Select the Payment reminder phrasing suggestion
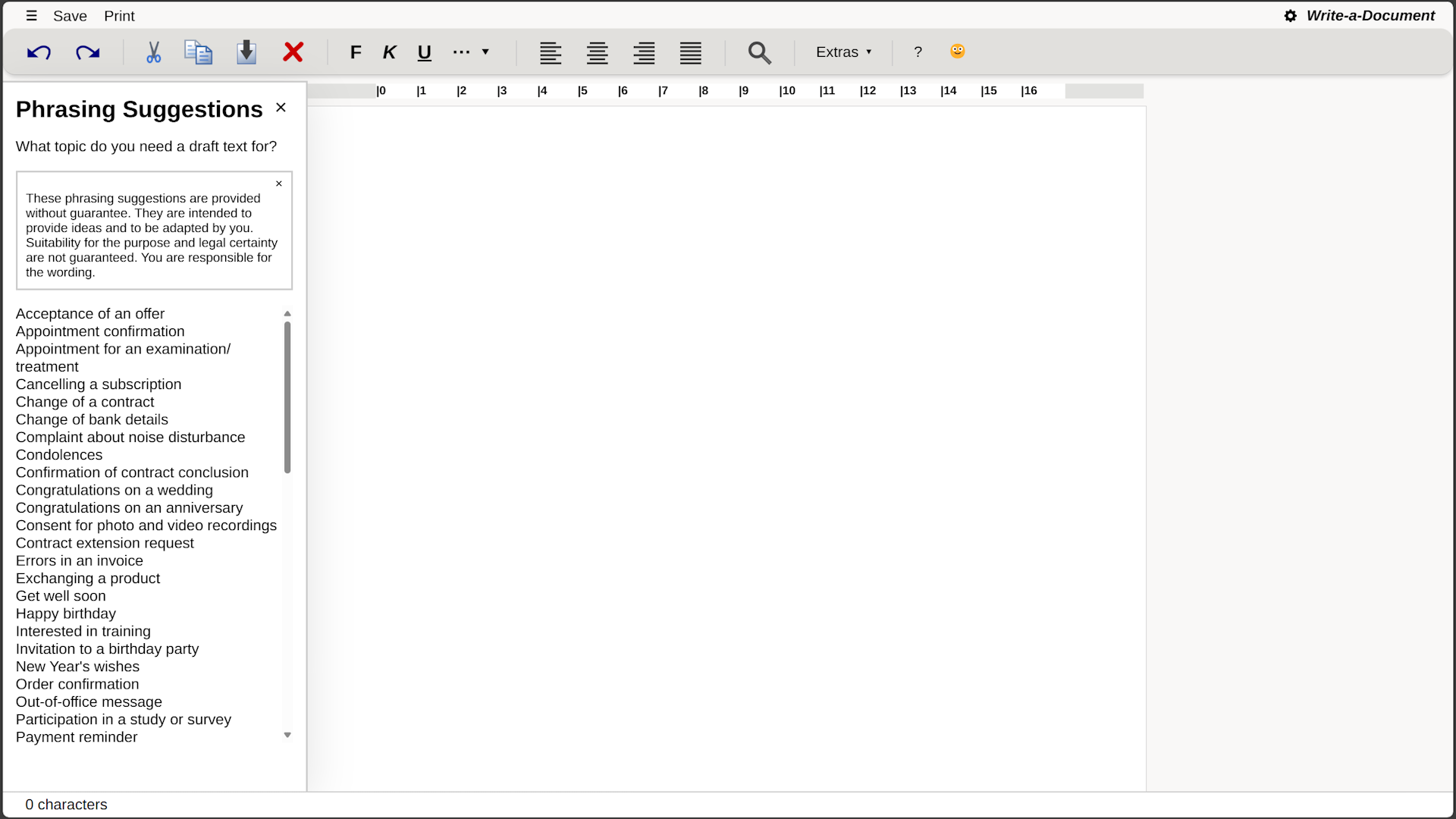 coord(76,737)
